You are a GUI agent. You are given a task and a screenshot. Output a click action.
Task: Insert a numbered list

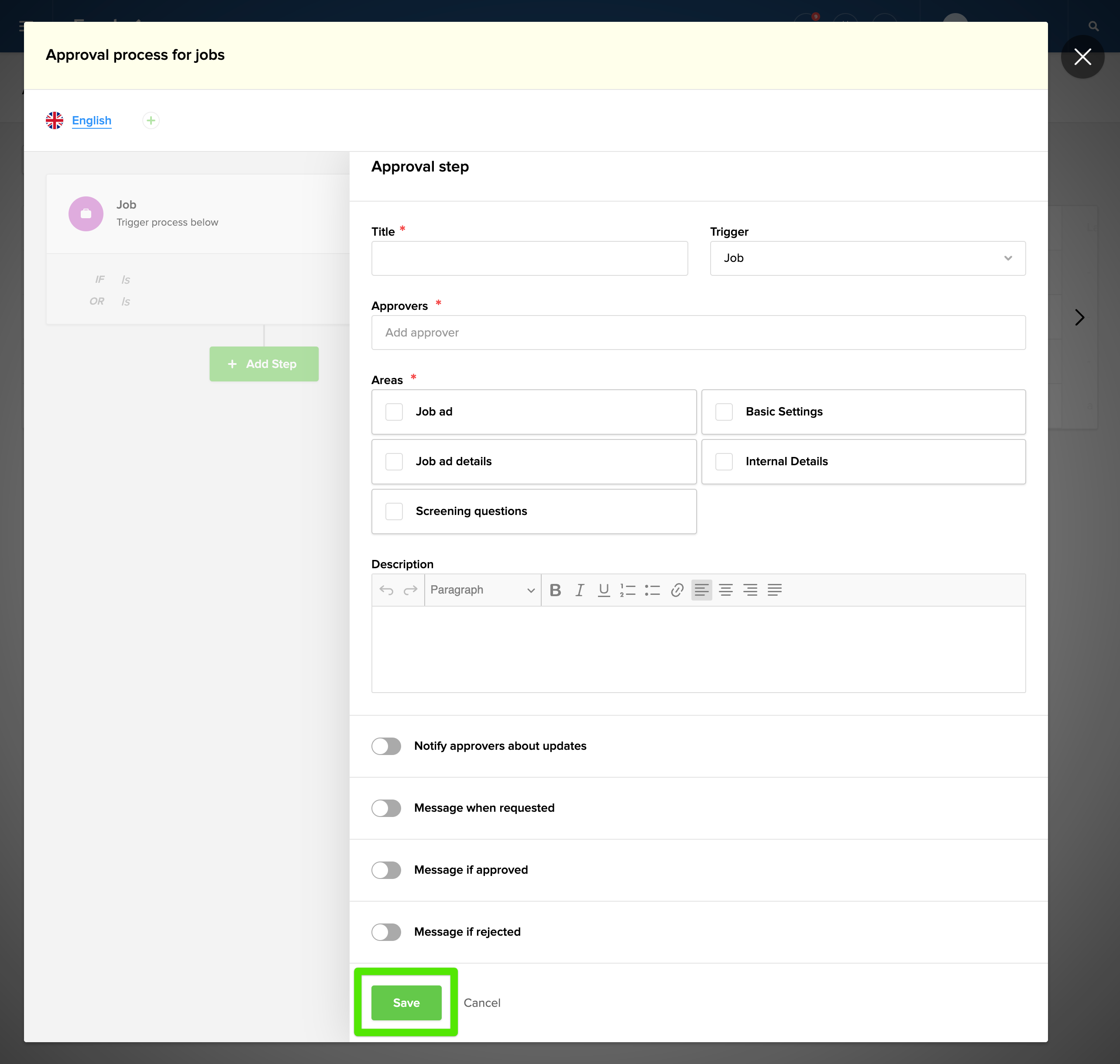pos(628,590)
